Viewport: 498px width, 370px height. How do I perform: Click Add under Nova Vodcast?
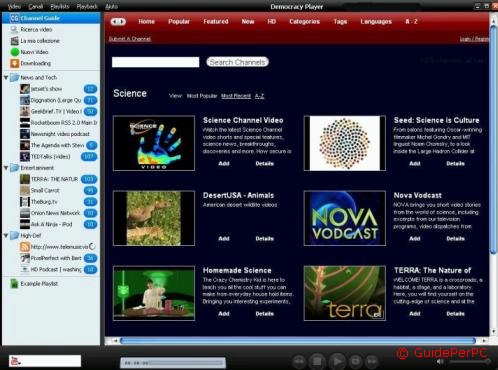tap(415, 239)
